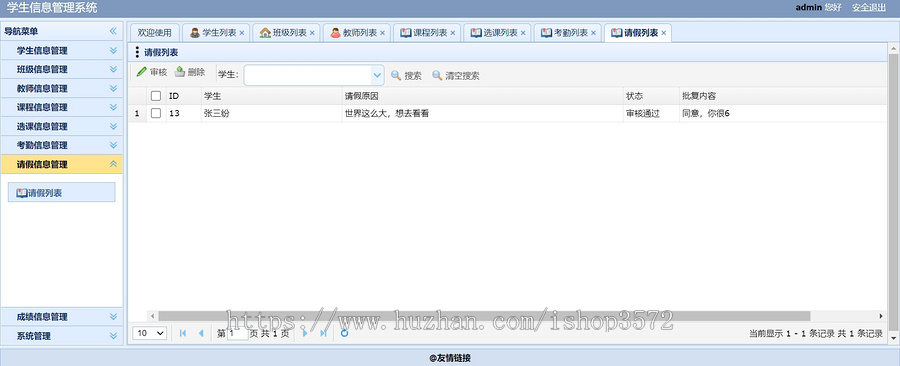
Task: Close the 选课列表 tab
Action: [523, 33]
